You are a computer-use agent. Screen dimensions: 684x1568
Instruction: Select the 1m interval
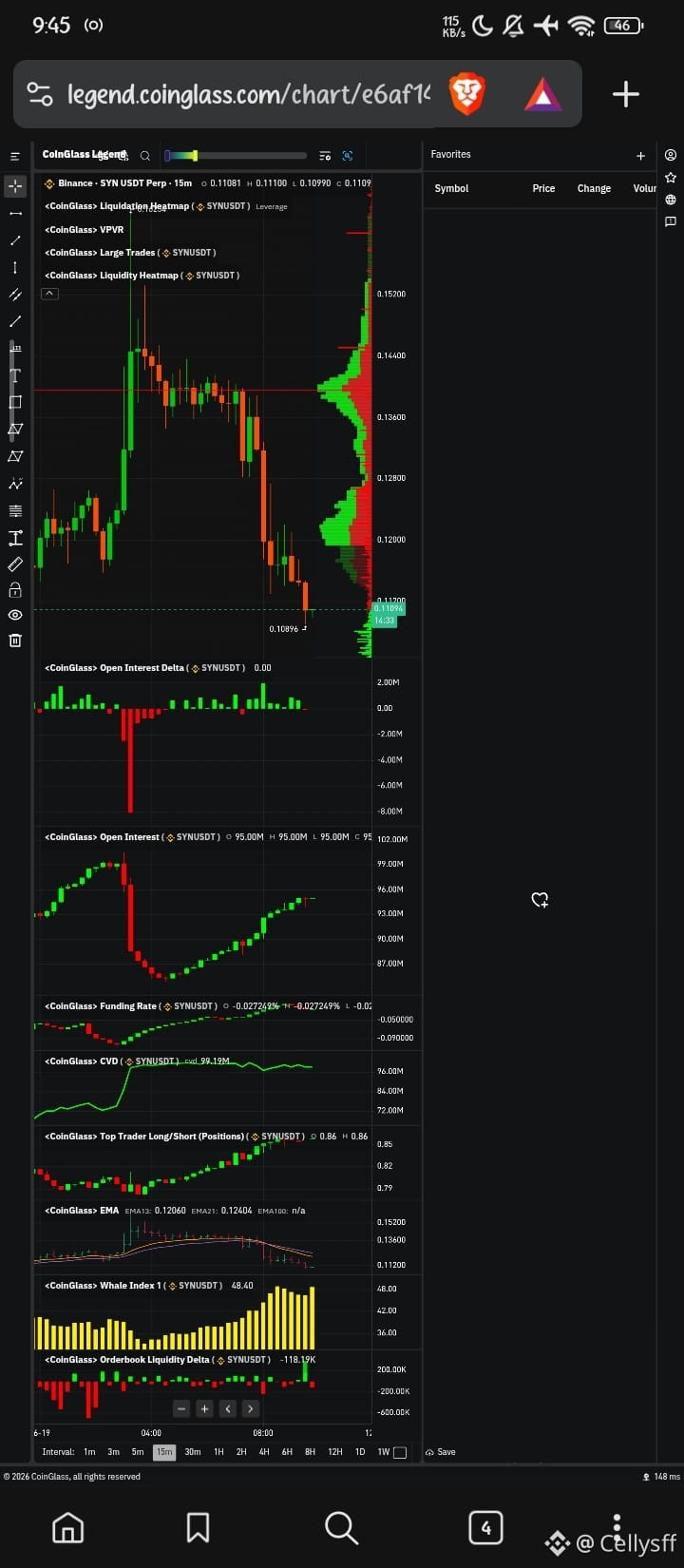89,1452
